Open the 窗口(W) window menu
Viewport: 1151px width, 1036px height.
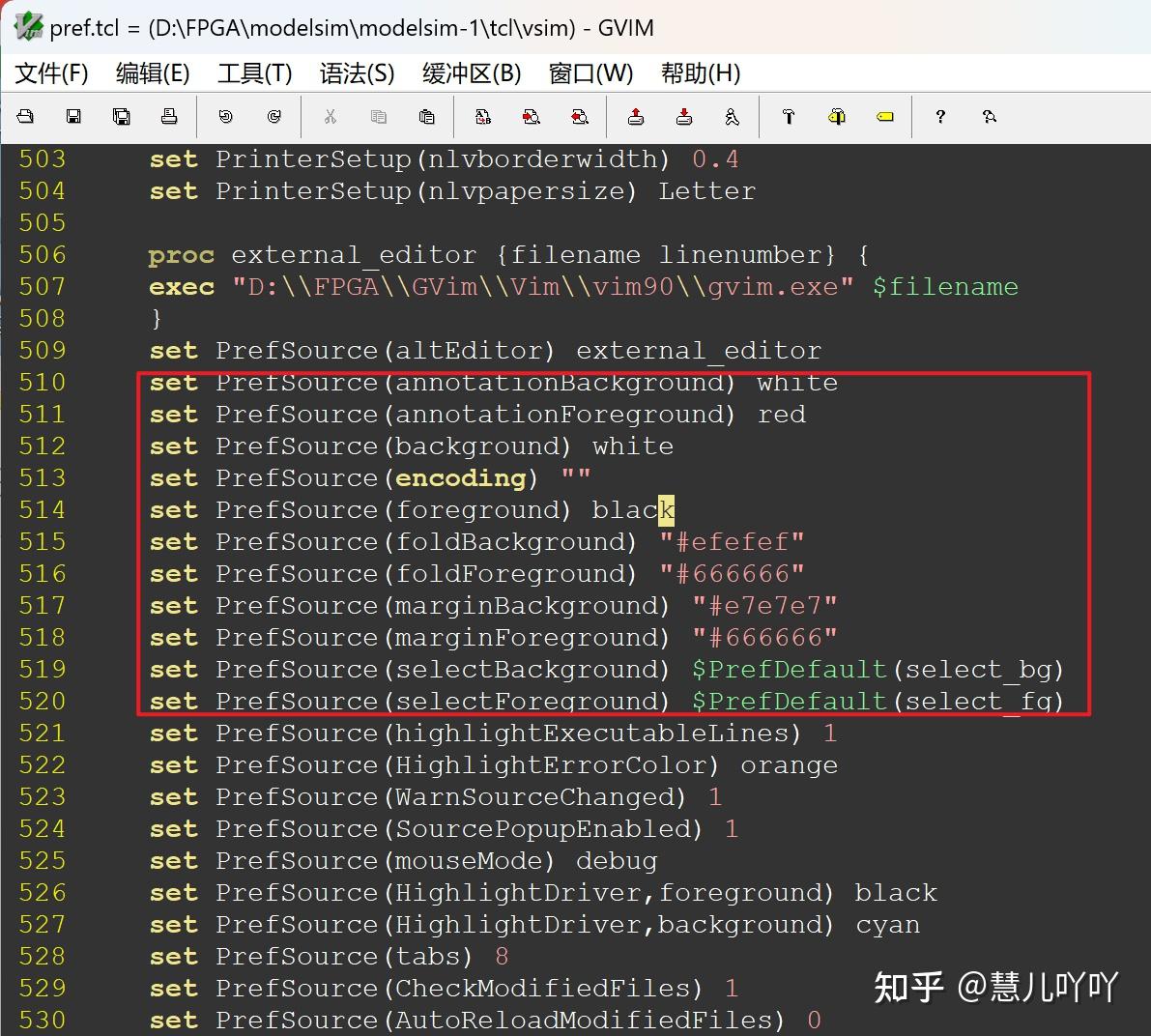pos(590,72)
